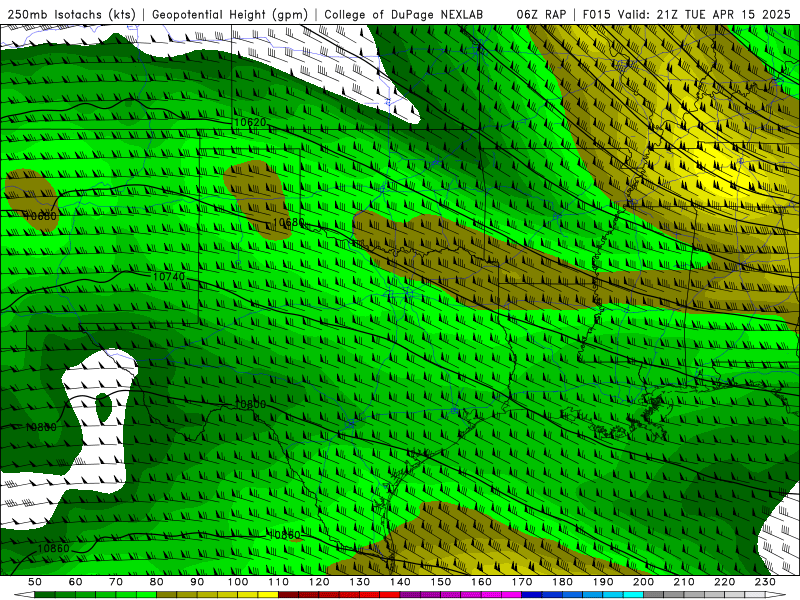Click the 50 knot colorbar label
The width and height of the screenshot is (800, 600).
(x=35, y=582)
